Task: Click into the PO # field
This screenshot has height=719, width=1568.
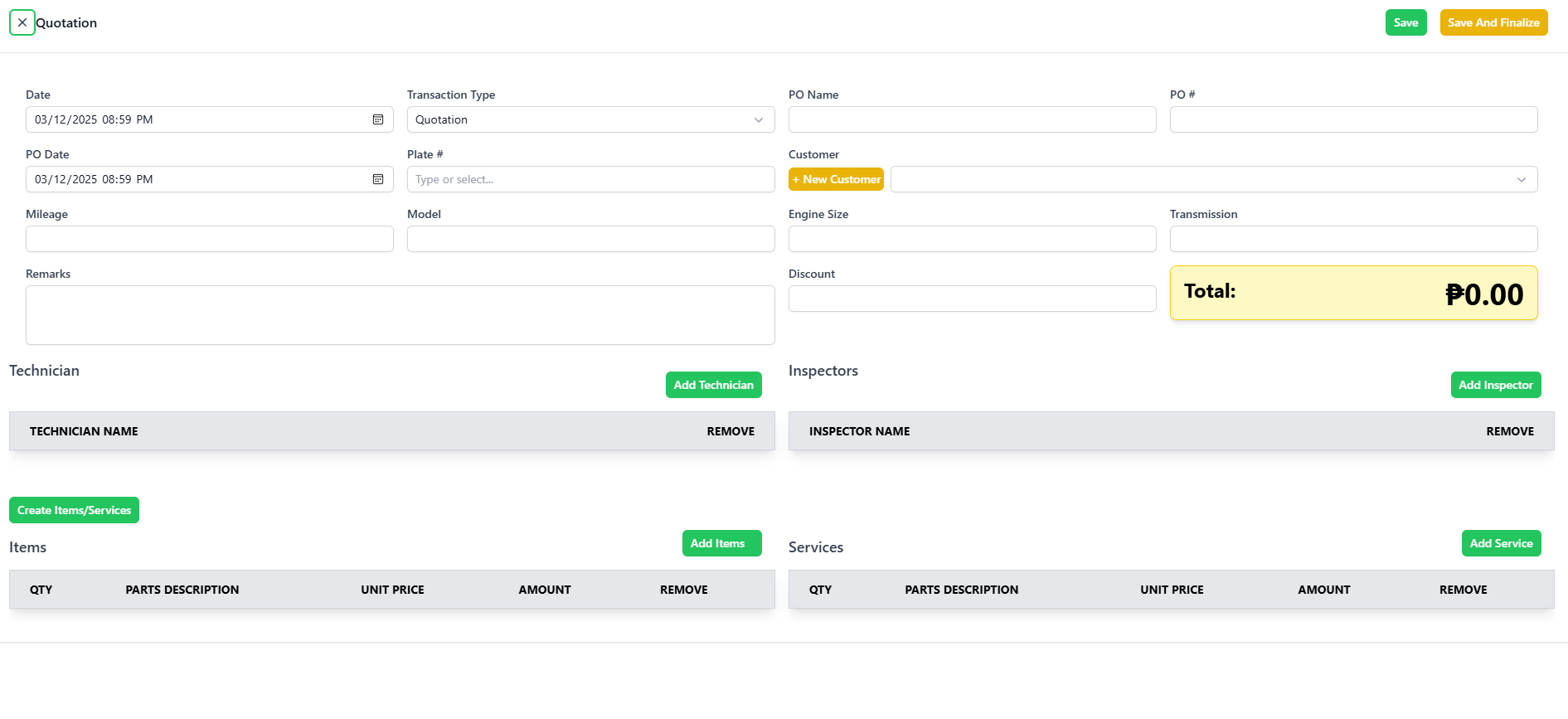Action: (1353, 119)
